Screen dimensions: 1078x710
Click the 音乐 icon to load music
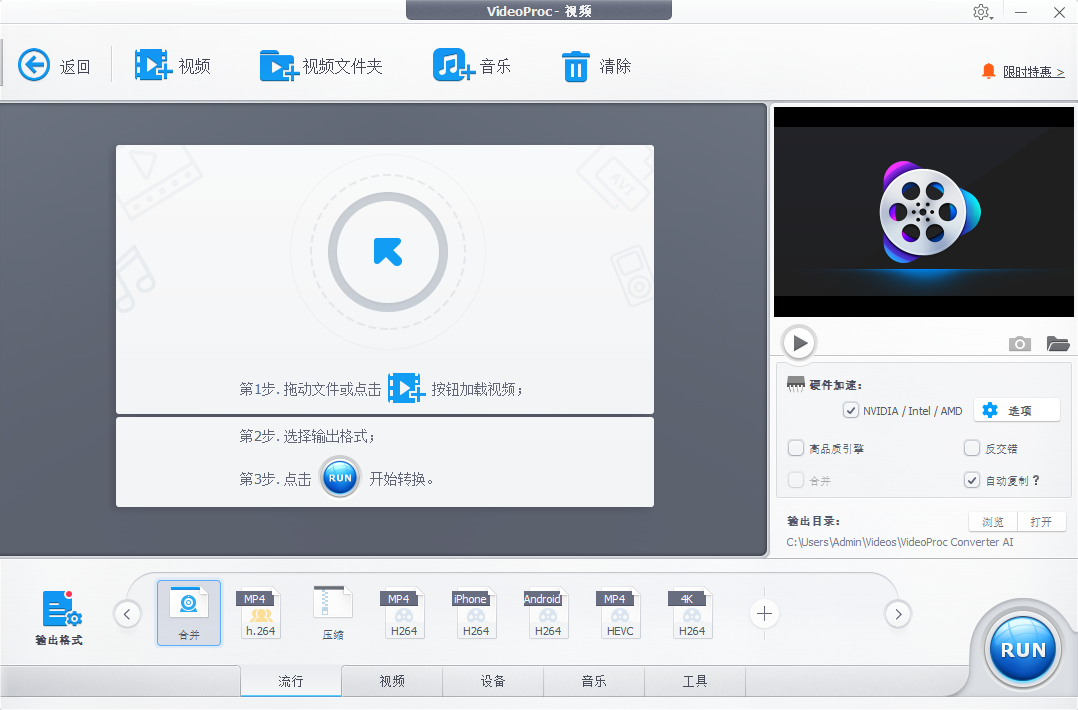[449, 64]
